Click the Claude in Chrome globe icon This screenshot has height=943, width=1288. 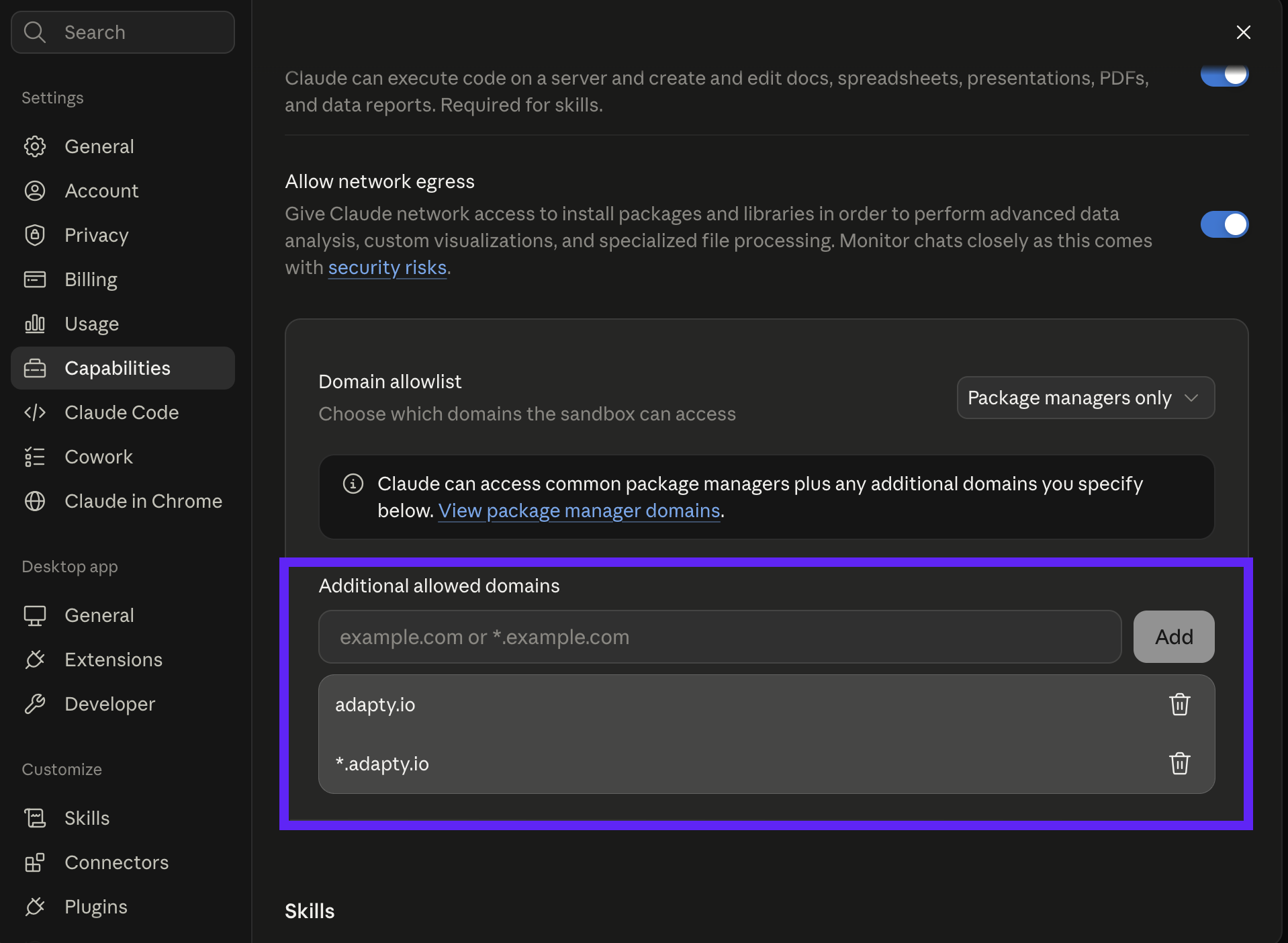35,501
